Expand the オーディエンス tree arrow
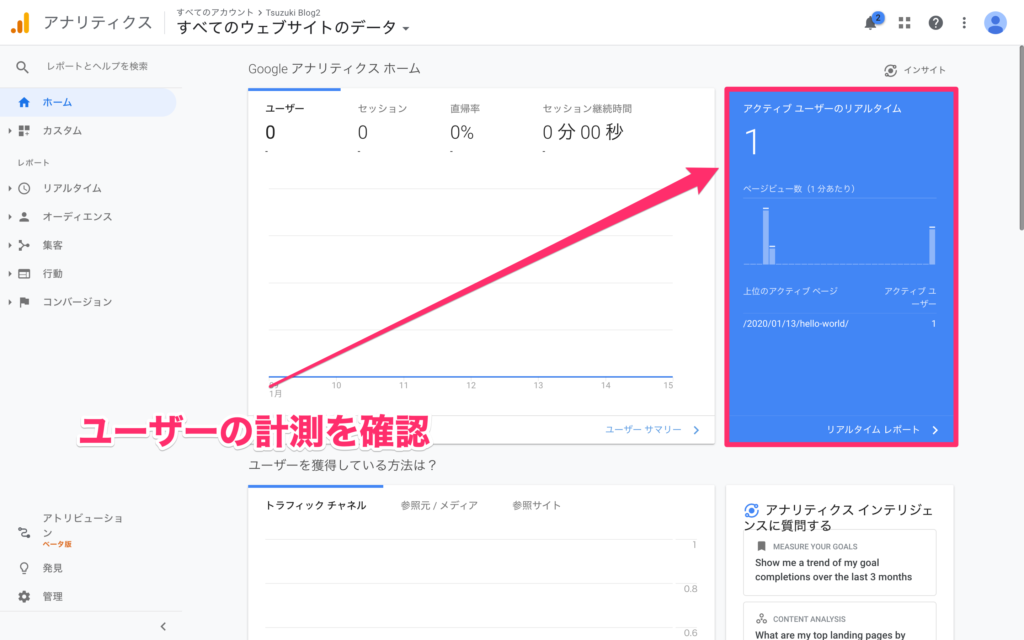The width and height of the screenshot is (1024, 640). pyautogui.click(x=10, y=216)
